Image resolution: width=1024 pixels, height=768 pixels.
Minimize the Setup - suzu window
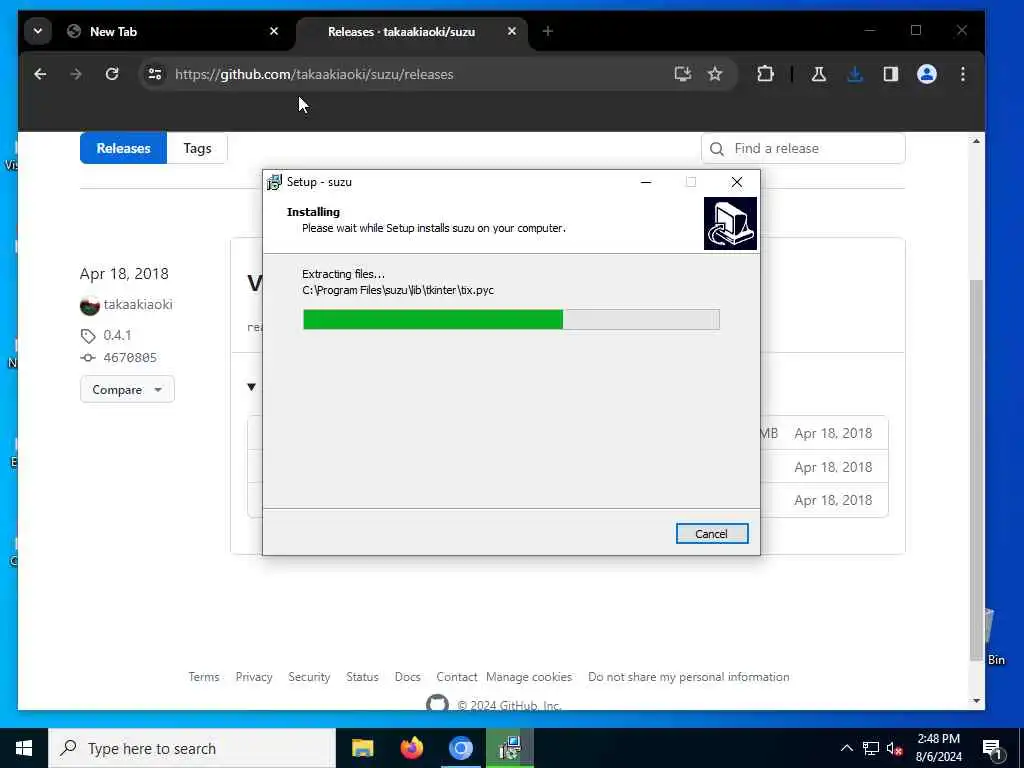pos(646,182)
